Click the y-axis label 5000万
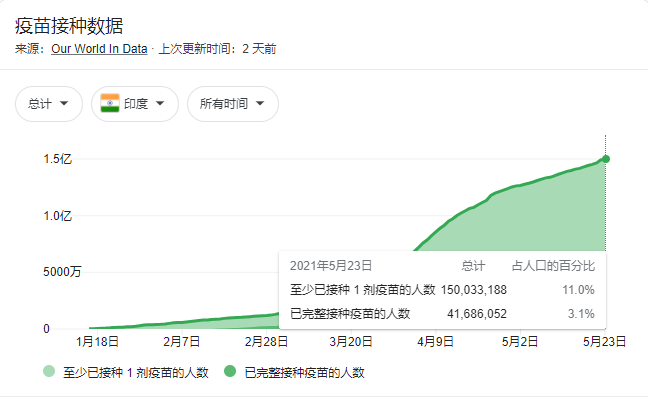 [62, 272]
